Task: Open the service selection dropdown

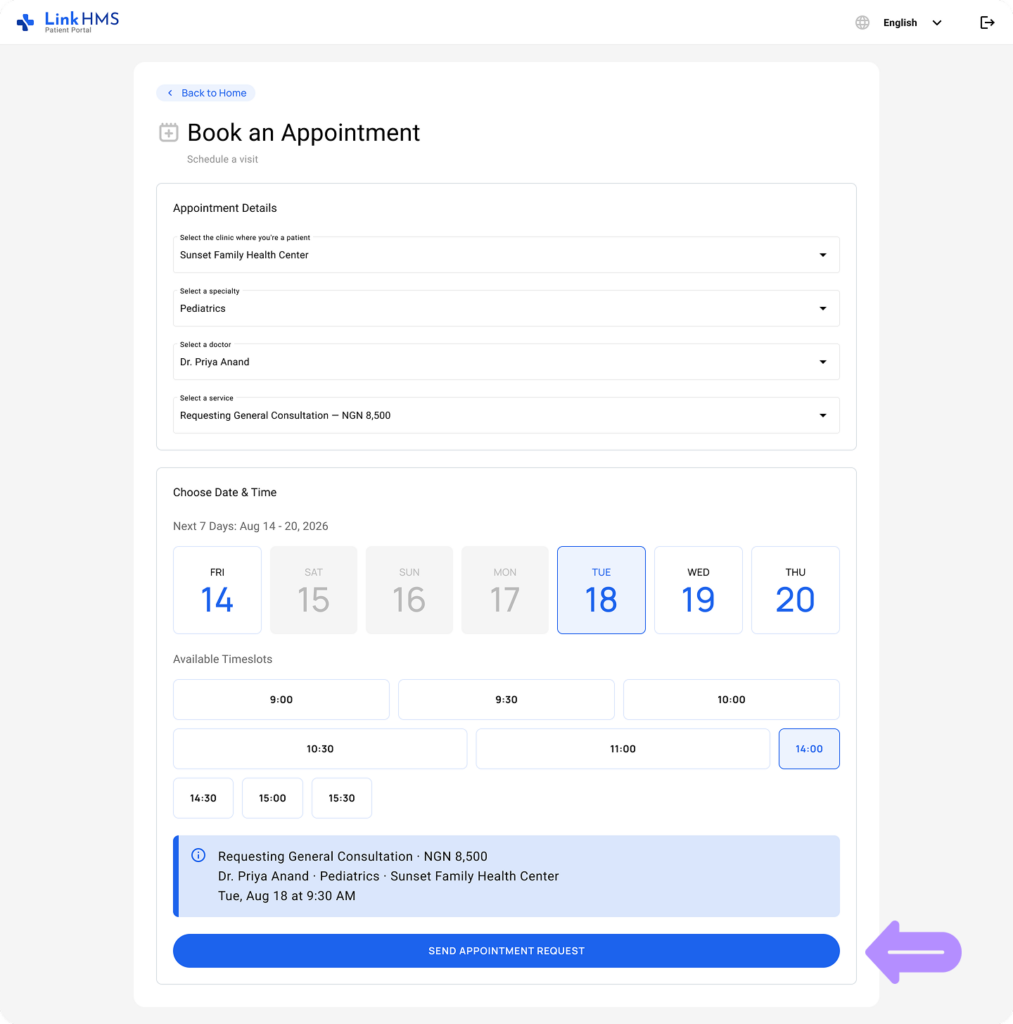Action: click(x=506, y=415)
